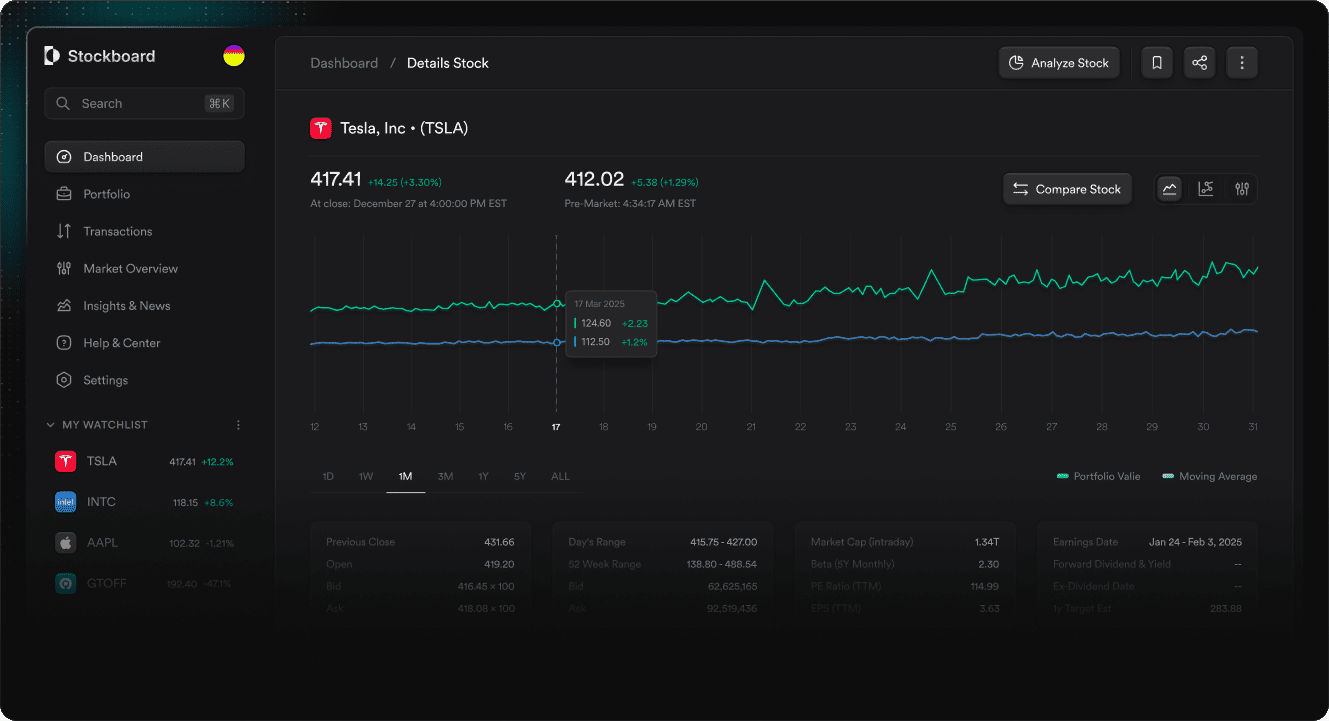Click the Insights & News chart icon
Screen dimensions: 1329x721
tap(64, 306)
